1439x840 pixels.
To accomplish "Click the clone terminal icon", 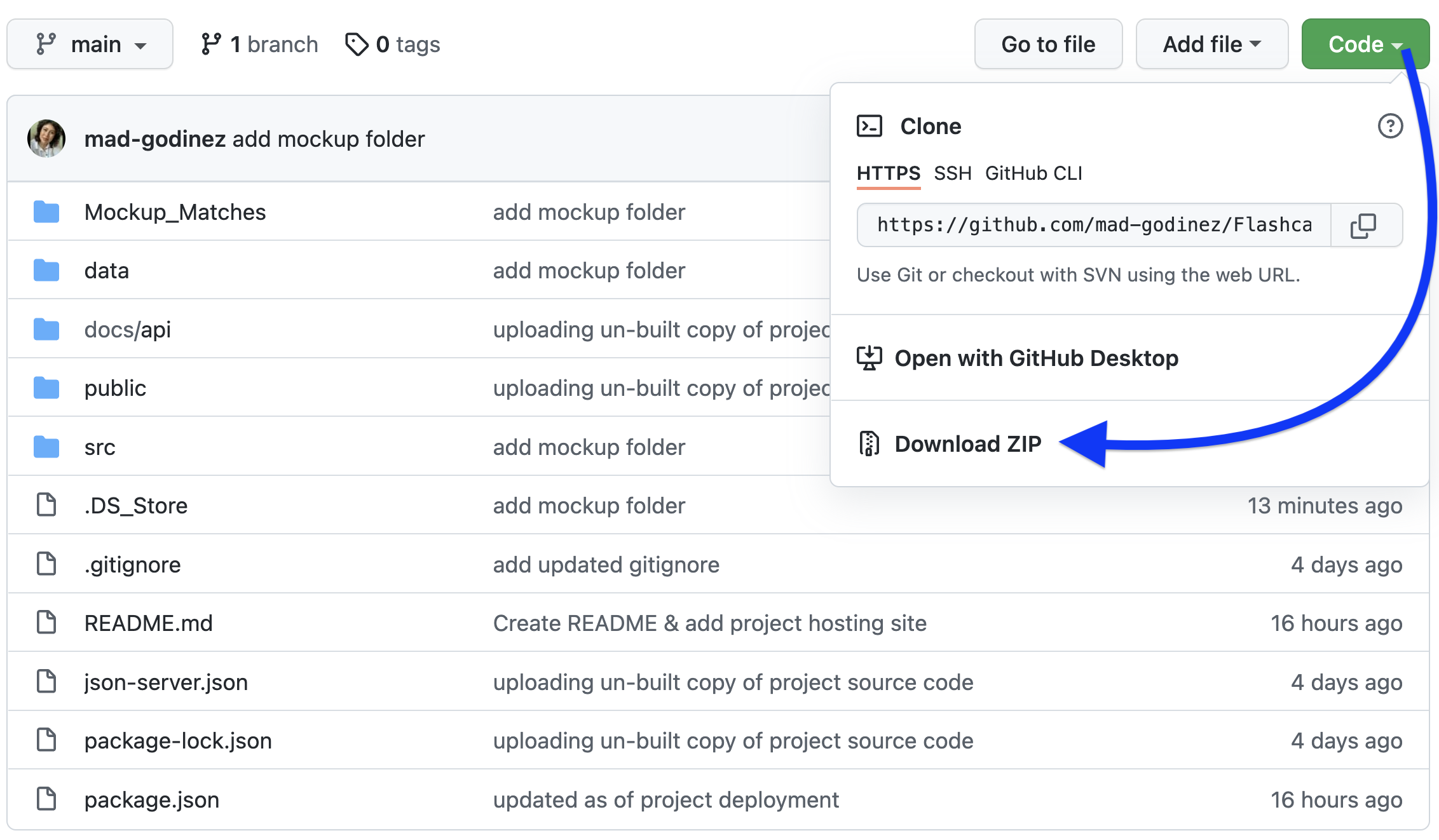I will 870,126.
